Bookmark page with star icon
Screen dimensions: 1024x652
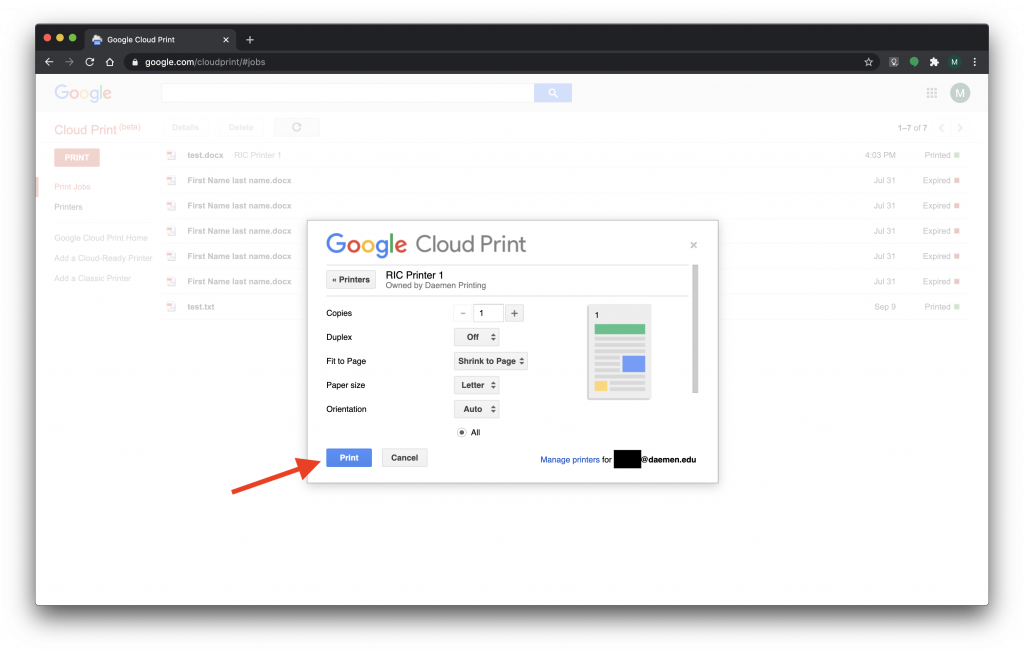pos(869,62)
